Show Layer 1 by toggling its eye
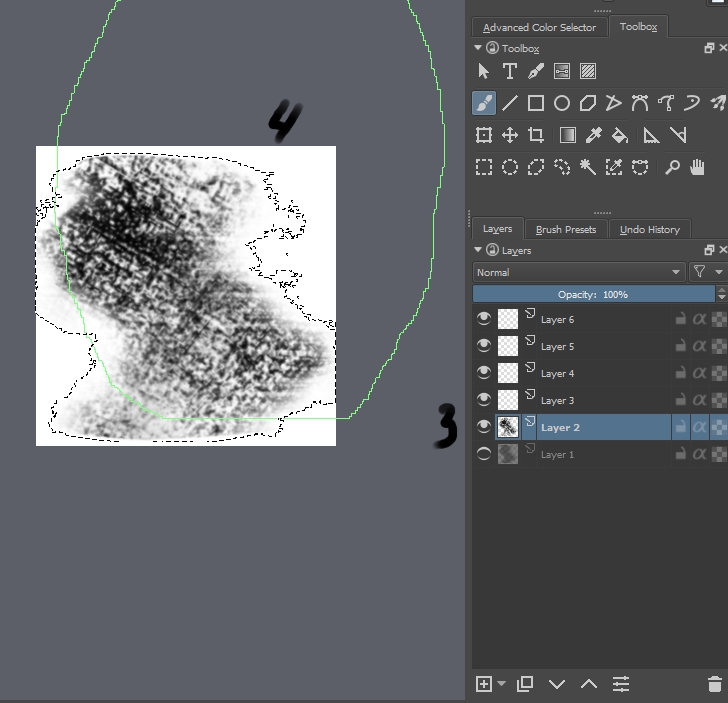Viewport: 728px width, 703px height. coord(484,454)
